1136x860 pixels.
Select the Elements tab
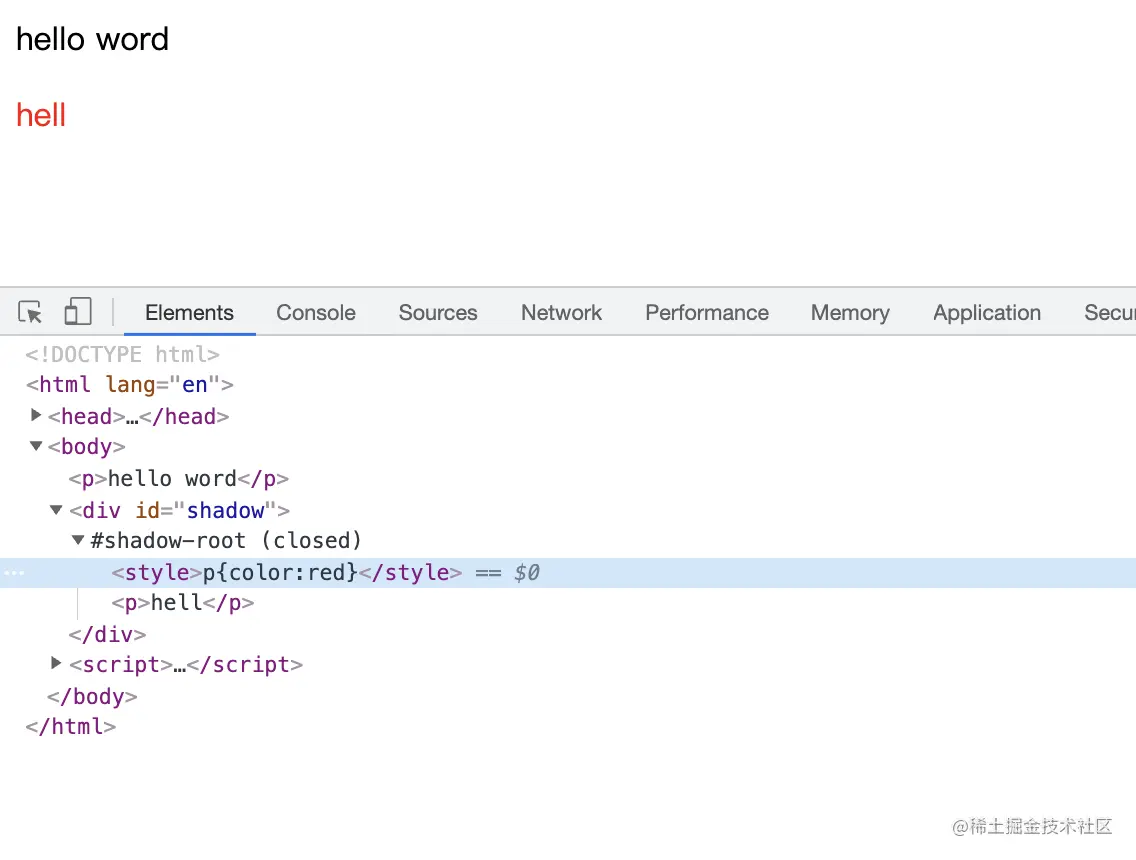[189, 313]
